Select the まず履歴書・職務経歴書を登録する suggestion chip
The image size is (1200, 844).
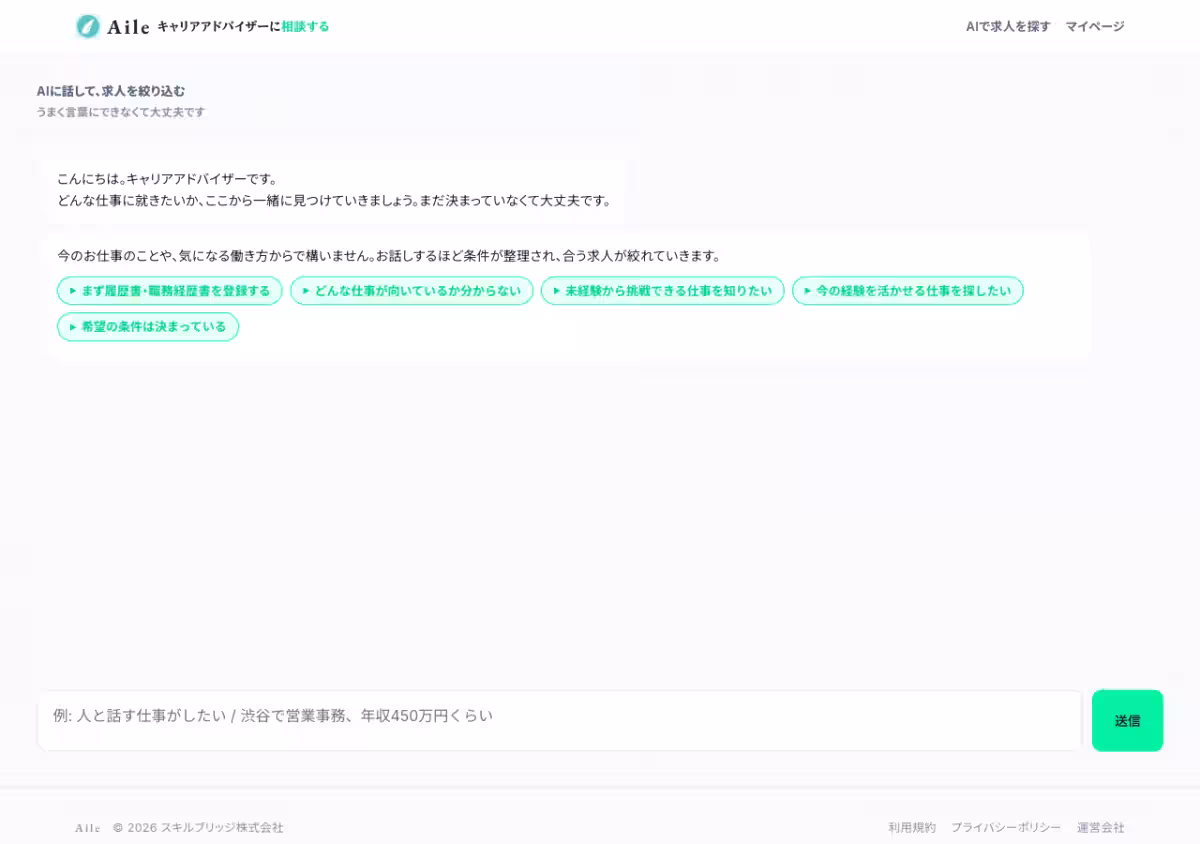[170, 291]
